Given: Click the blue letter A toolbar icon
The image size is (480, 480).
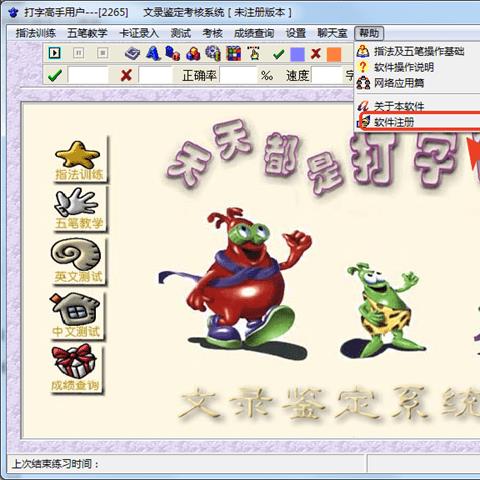Looking at the screenshot, I should coord(153,54).
